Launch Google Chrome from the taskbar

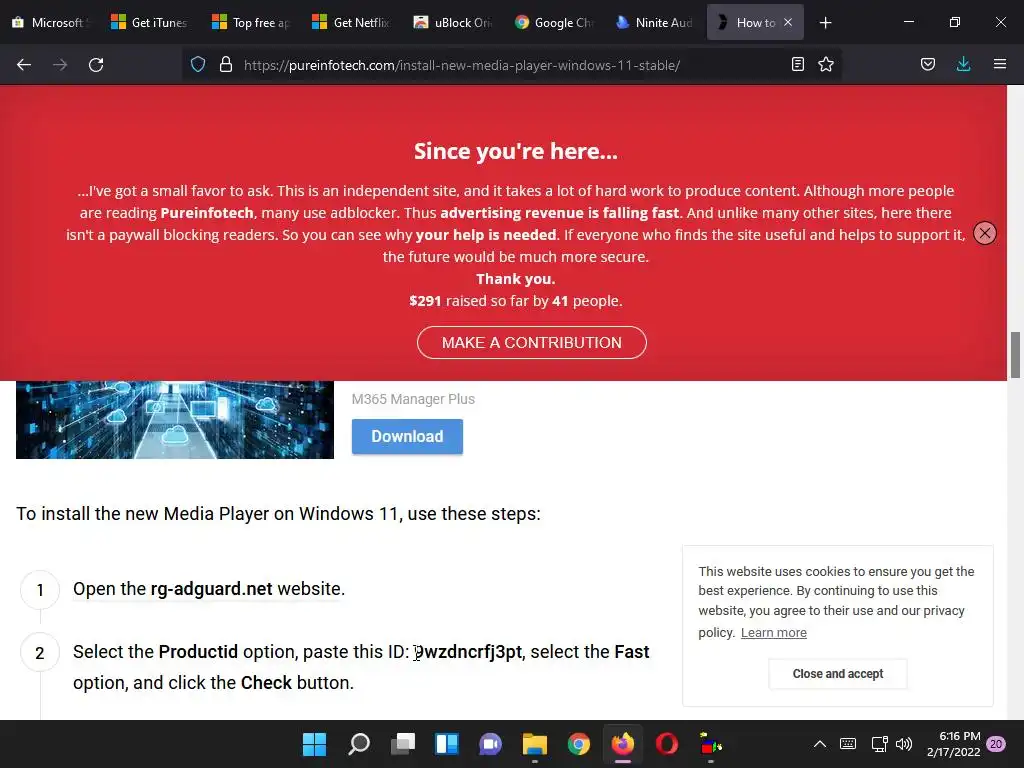point(579,744)
